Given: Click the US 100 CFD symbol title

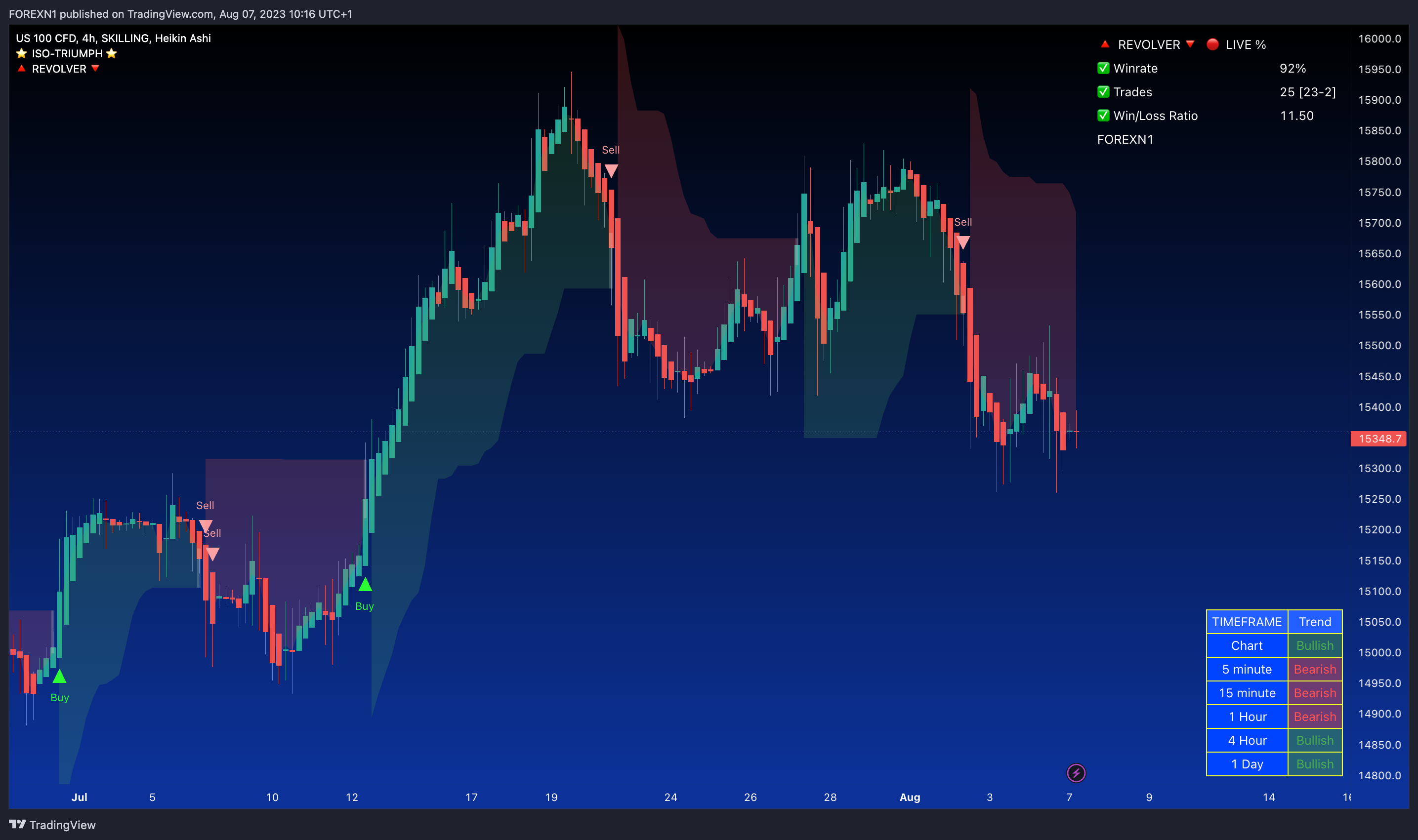Looking at the screenshot, I should click(x=113, y=38).
